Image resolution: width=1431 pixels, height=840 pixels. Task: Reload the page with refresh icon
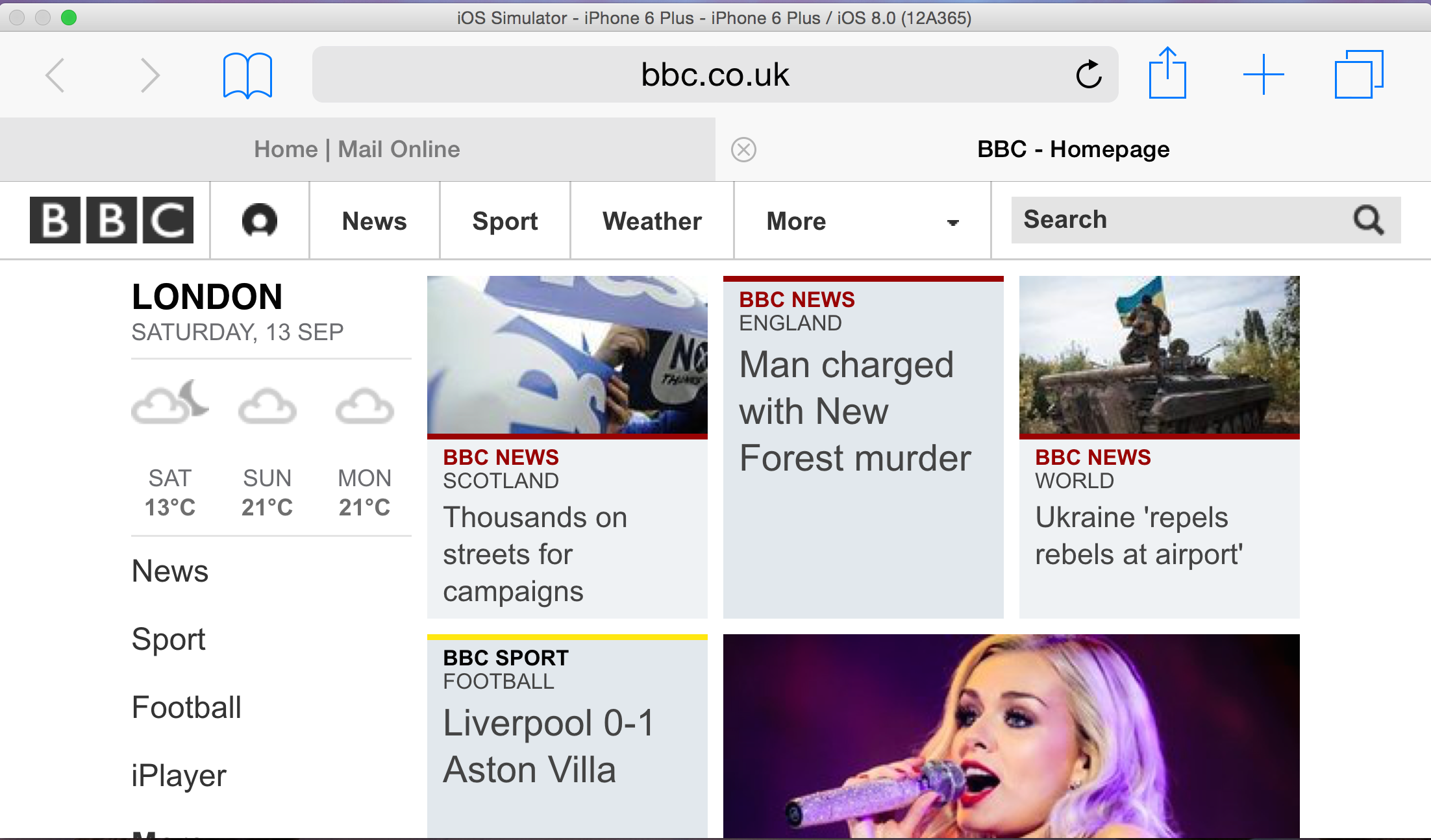pyautogui.click(x=1089, y=74)
